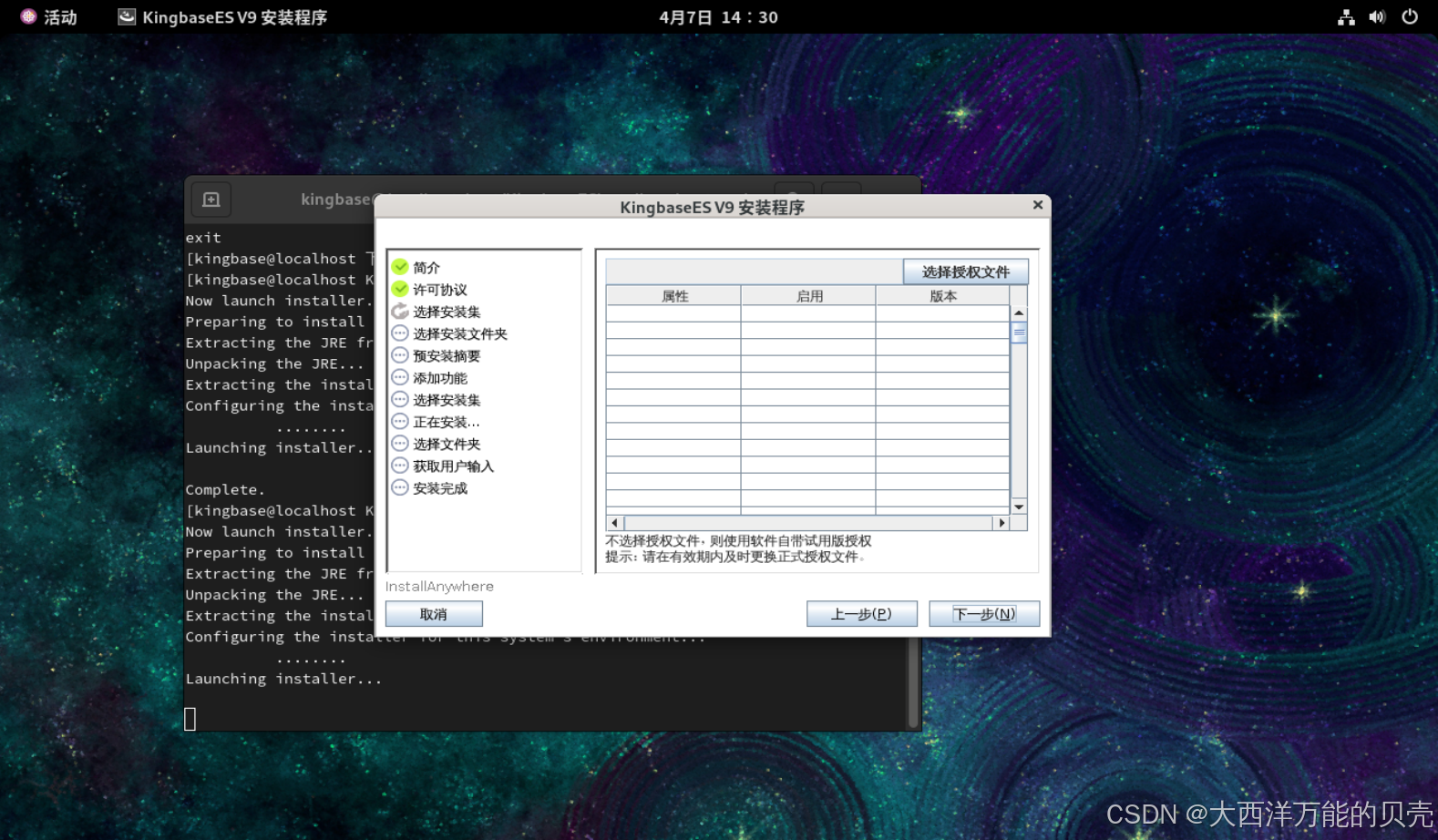Select the 选择安装文件夹 step label
1438x840 pixels.
(460, 334)
